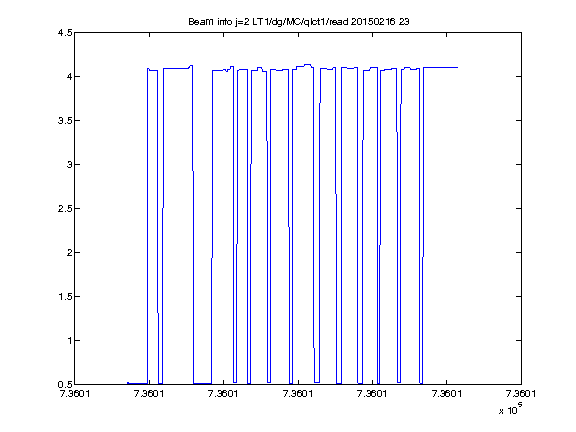Select the final flat blue line segment near 4.1
The width and height of the screenshot is (576, 432).
[x=441, y=68]
